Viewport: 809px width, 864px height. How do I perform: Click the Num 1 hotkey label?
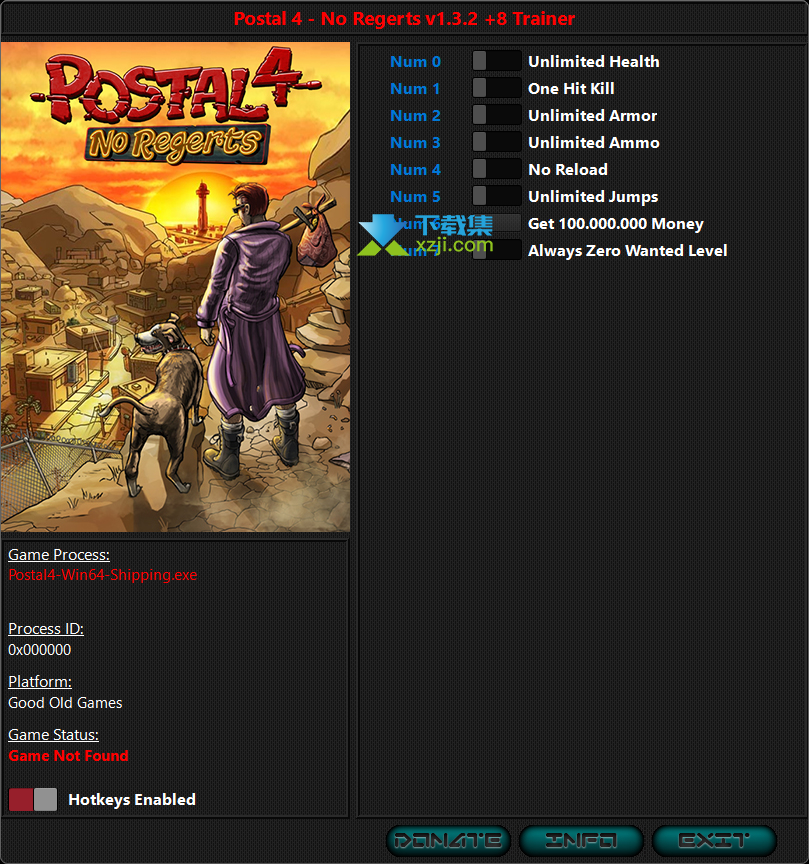pyautogui.click(x=415, y=89)
